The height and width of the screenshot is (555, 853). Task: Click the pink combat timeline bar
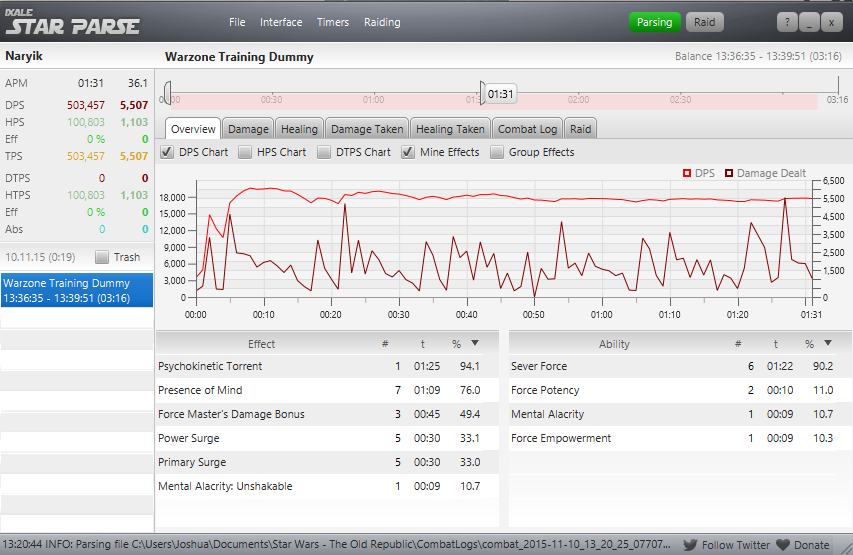pyautogui.click(x=494, y=101)
